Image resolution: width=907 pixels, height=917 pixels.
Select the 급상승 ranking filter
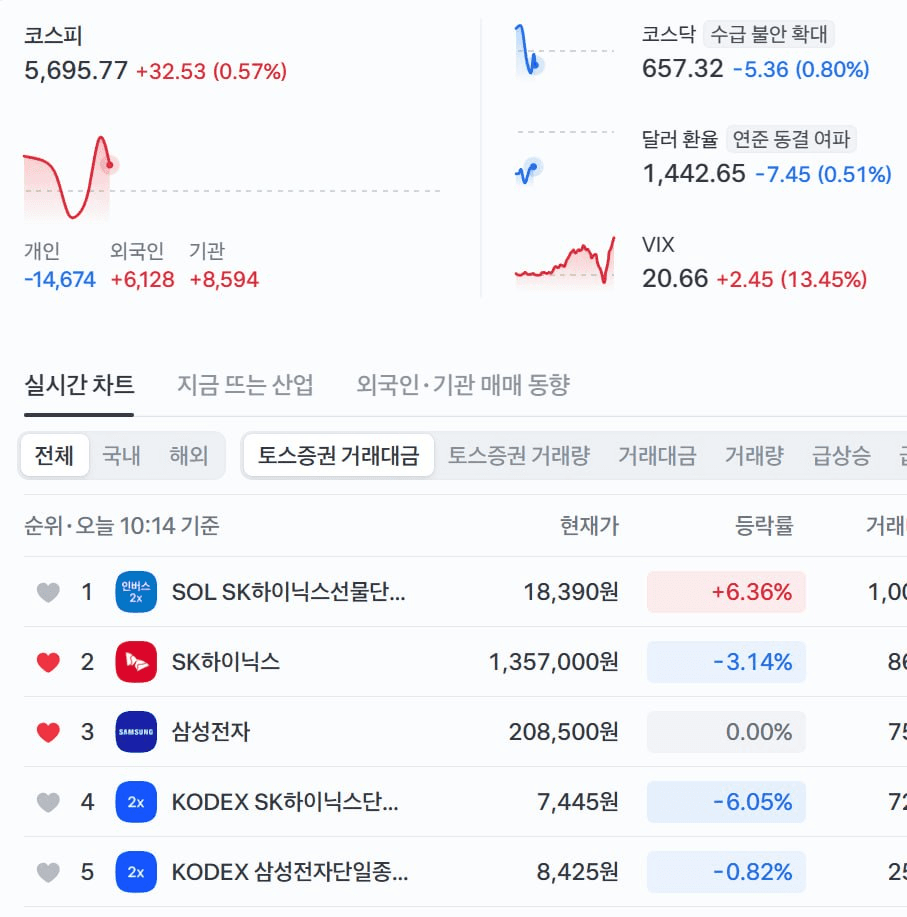841,455
